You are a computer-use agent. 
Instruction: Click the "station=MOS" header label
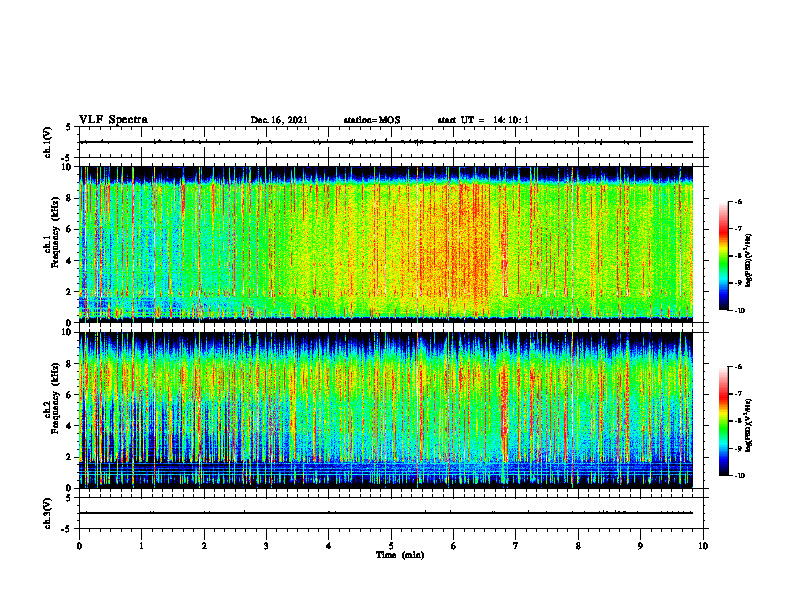point(372,120)
